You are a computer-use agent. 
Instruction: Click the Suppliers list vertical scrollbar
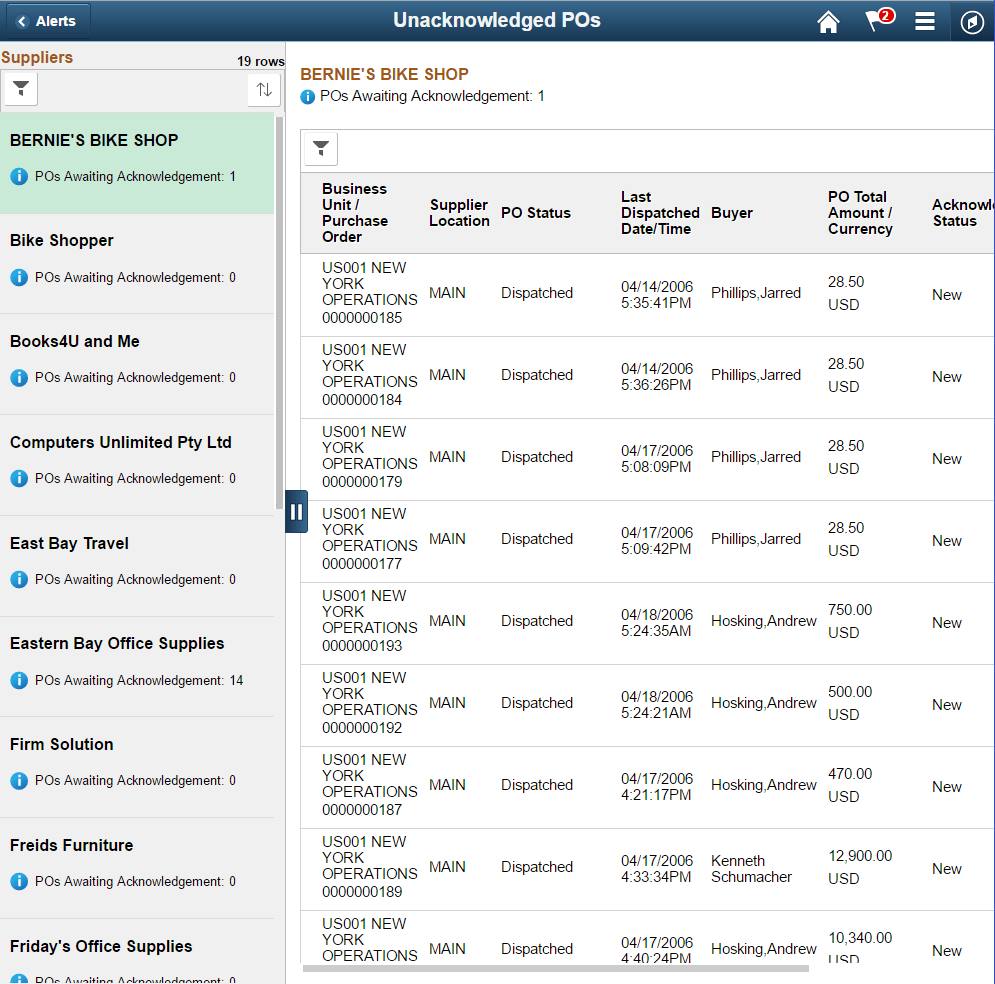coord(279,311)
